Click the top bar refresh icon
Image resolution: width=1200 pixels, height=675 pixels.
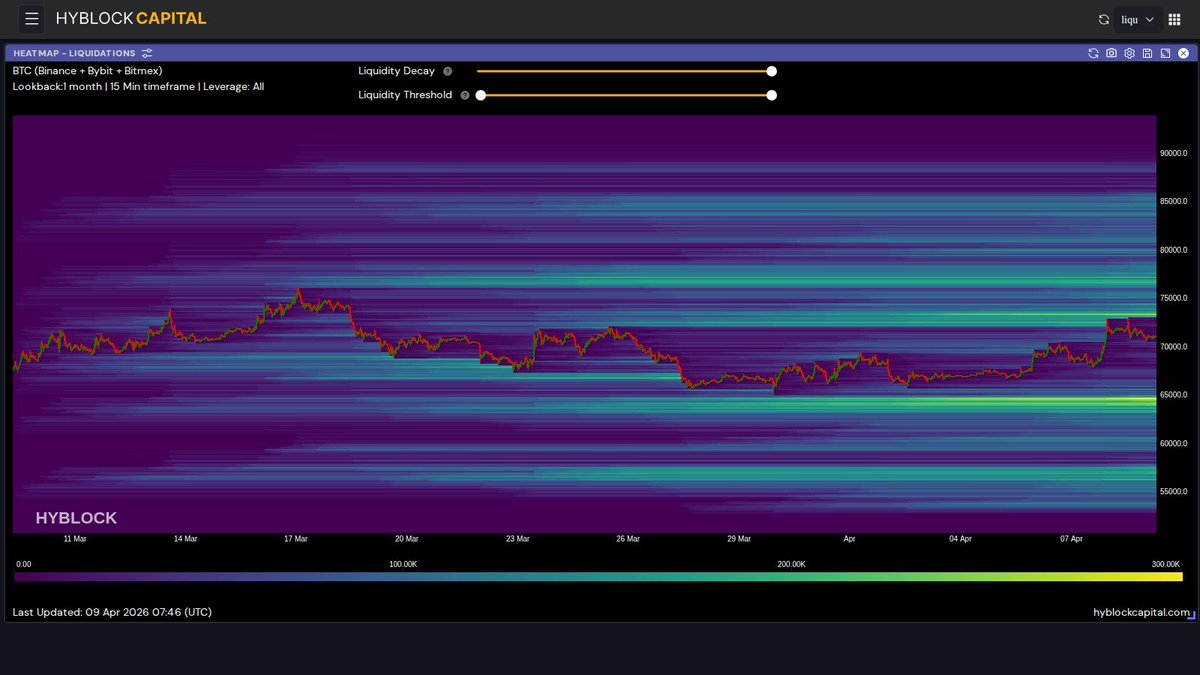point(1104,19)
